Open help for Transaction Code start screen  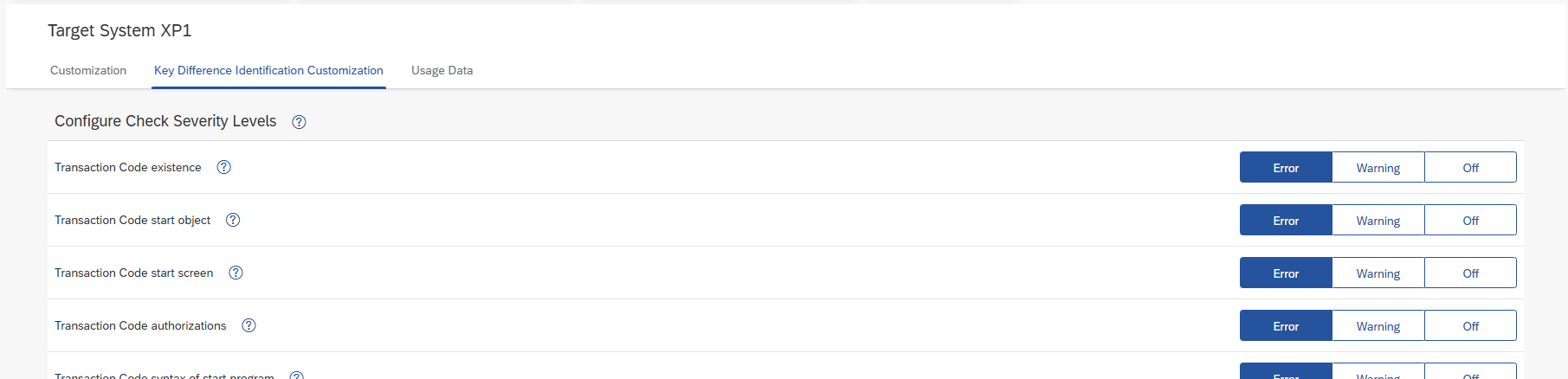coord(236,273)
